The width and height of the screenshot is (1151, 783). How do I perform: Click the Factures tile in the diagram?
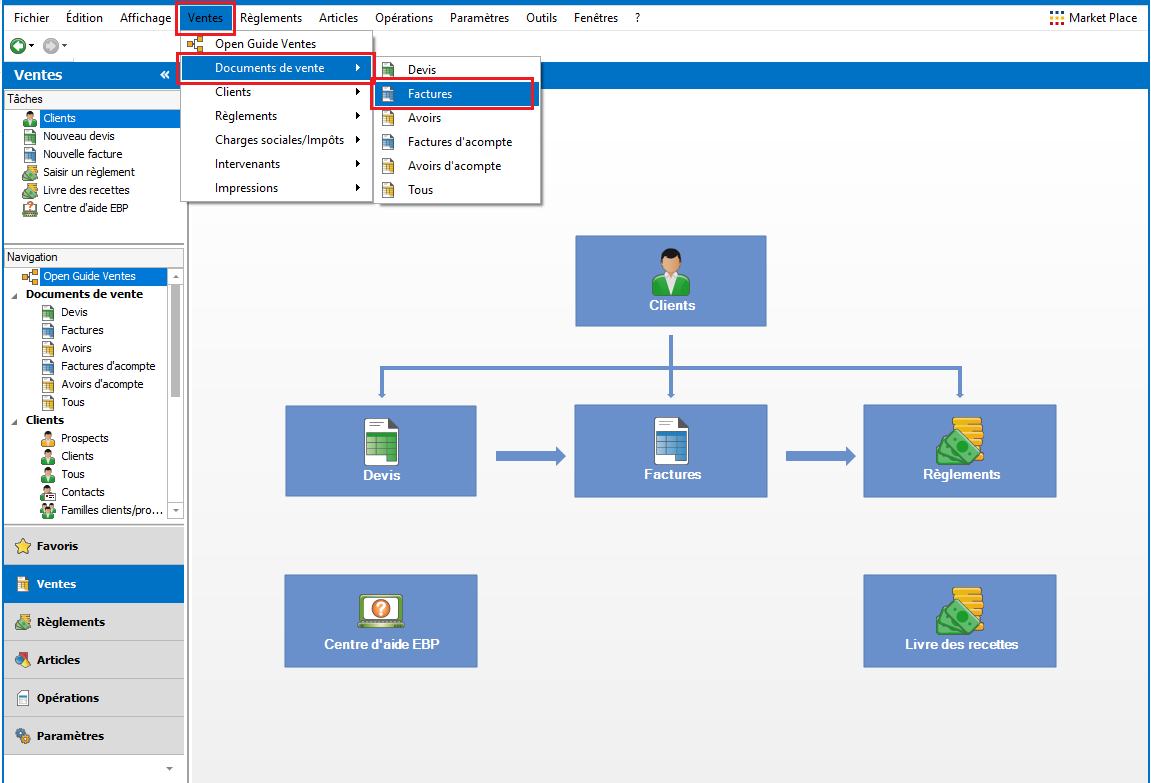coord(671,451)
